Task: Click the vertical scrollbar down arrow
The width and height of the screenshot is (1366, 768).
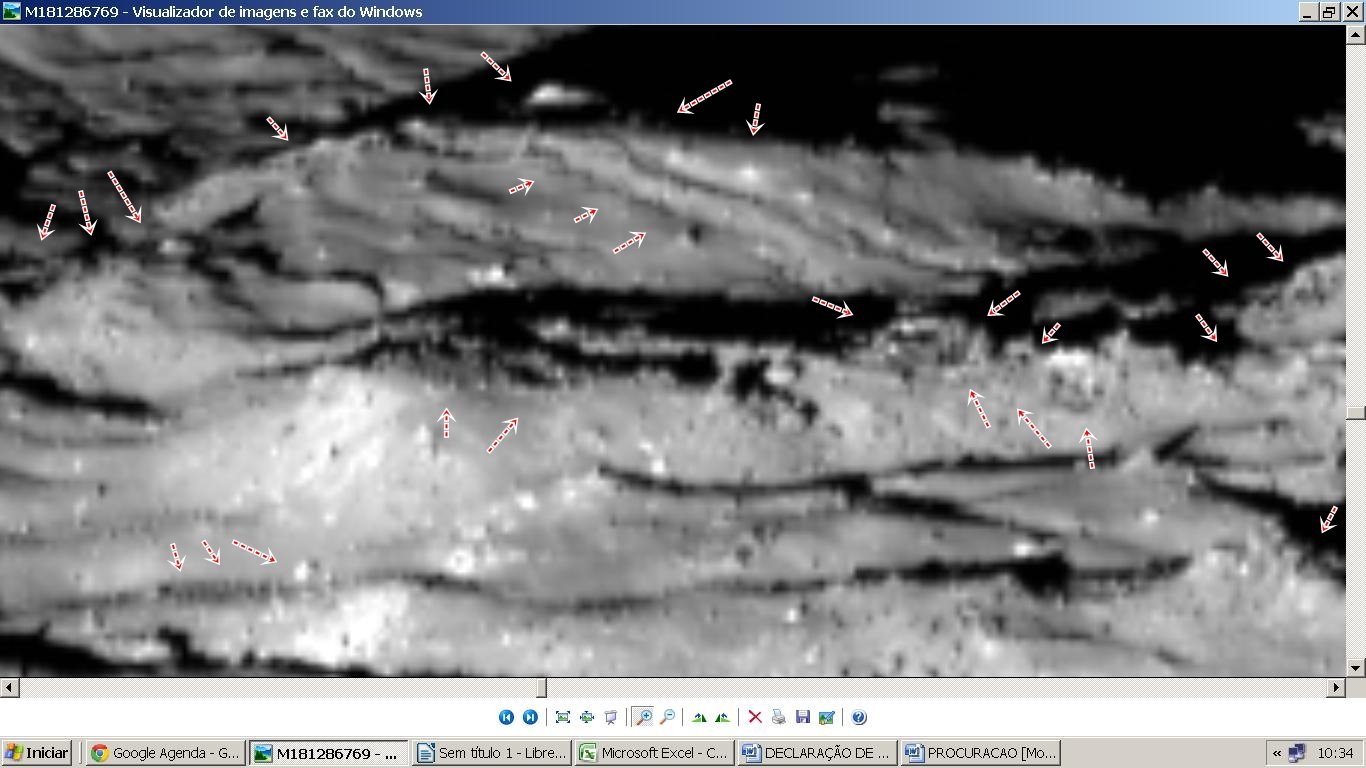Action: 1356,667
